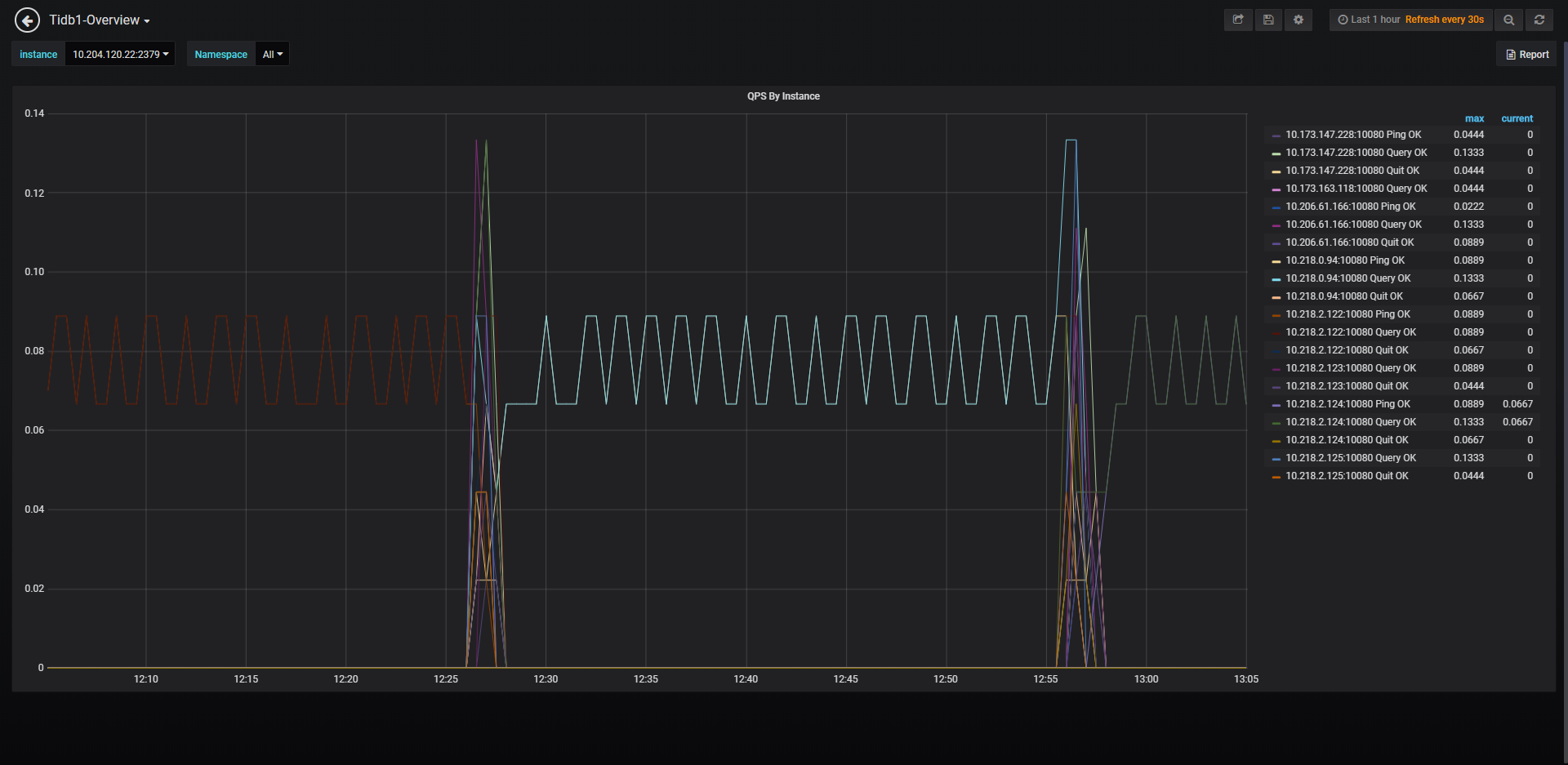This screenshot has height=765, width=1568.
Task: Select the Refresh every 30s option
Action: pos(1445,20)
